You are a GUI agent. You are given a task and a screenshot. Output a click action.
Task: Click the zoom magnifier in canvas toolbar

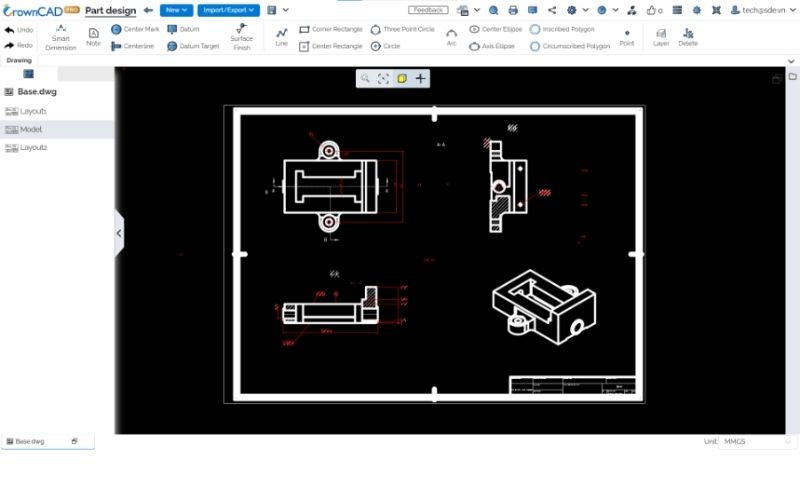pyautogui.click(x=365, y=79)
